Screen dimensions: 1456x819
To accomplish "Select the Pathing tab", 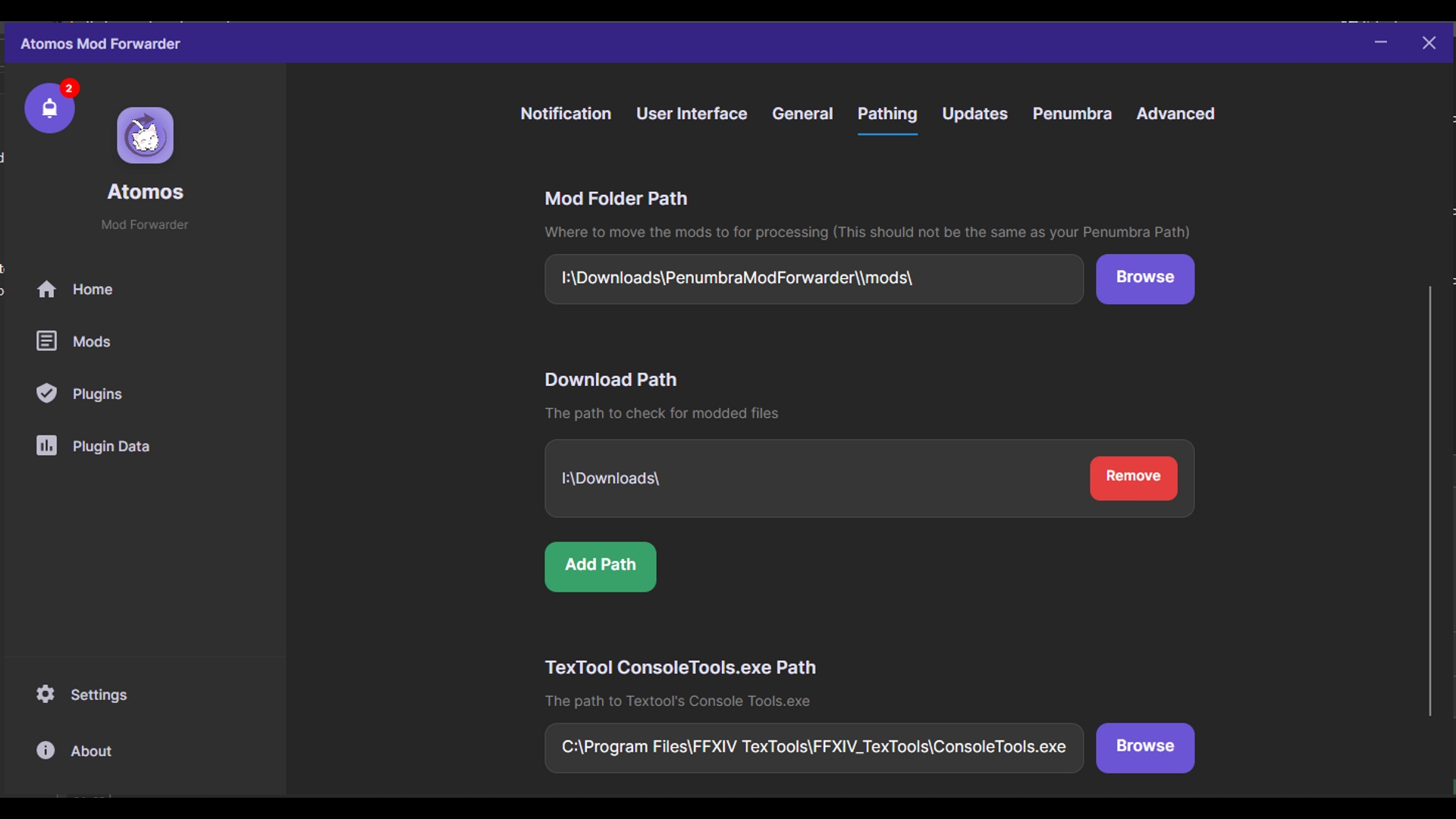I will [887, 115].
